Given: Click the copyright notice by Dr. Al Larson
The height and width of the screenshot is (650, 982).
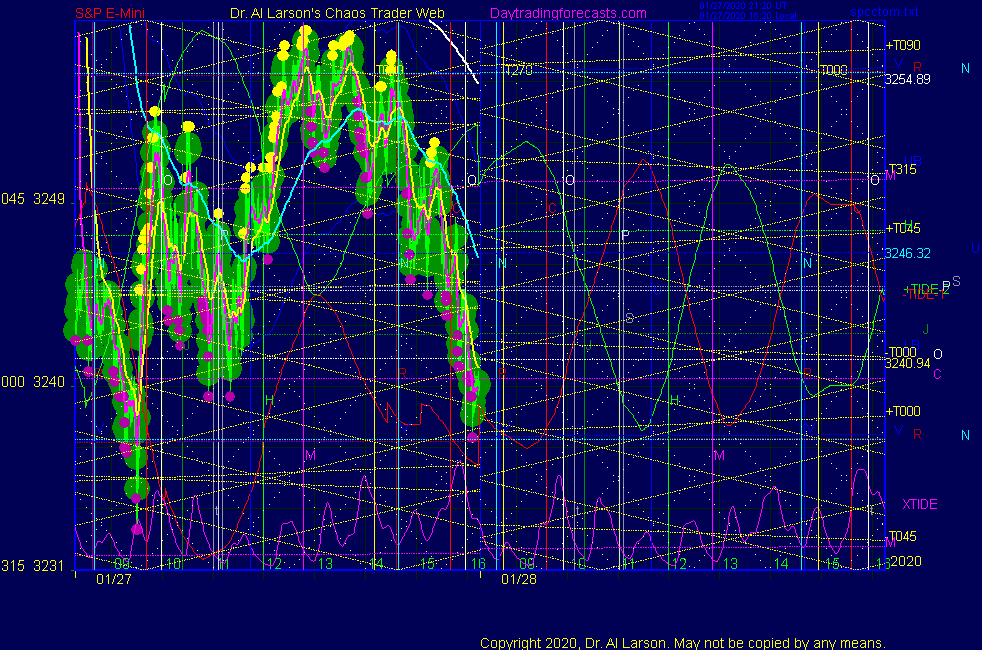Looking at the screenshot, I should [683, 643].
